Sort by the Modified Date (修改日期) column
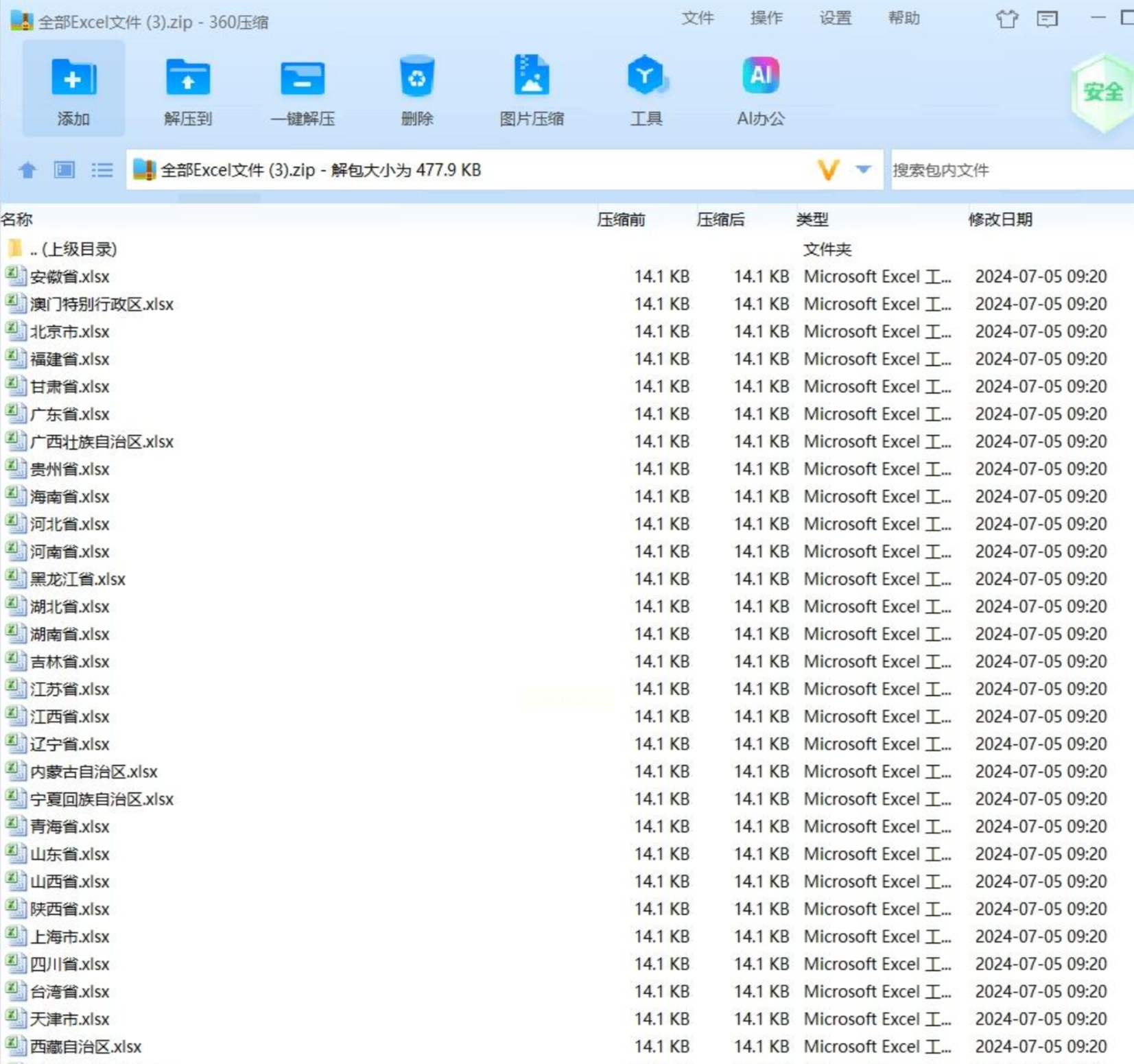Screen dimensions: 1134x1064 pos(1000,220)
